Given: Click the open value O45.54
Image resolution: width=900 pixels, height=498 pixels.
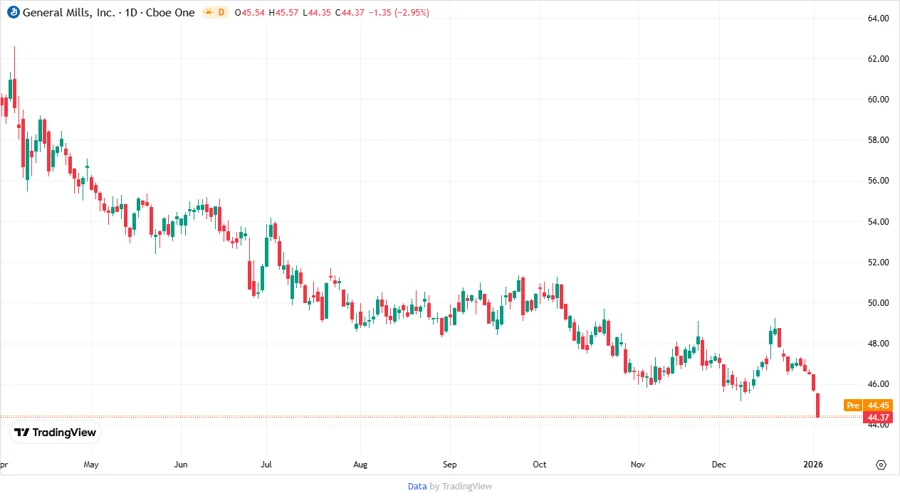Looking at the screenshot, I should [250, 12].
